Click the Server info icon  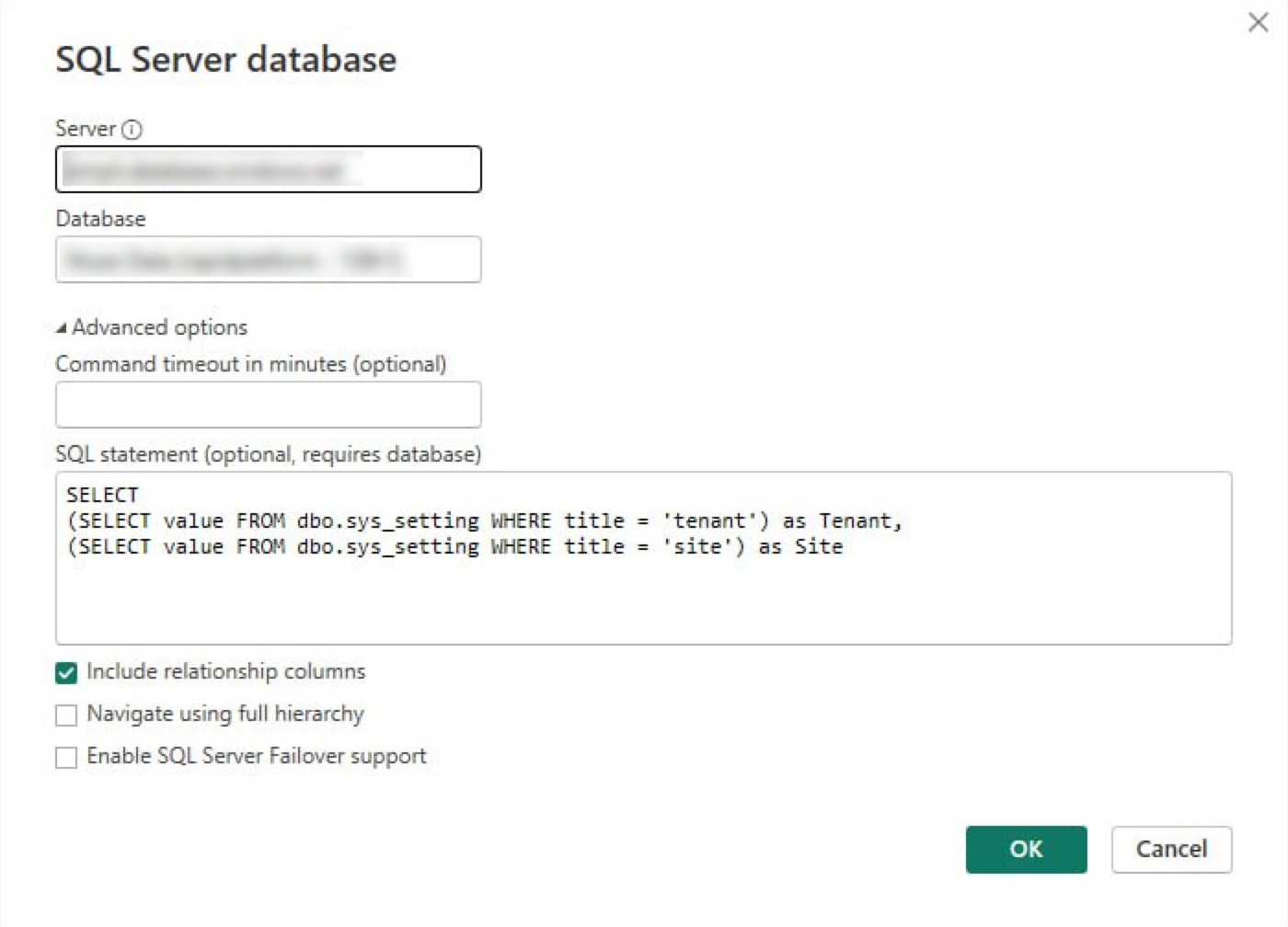pos(132,130)
